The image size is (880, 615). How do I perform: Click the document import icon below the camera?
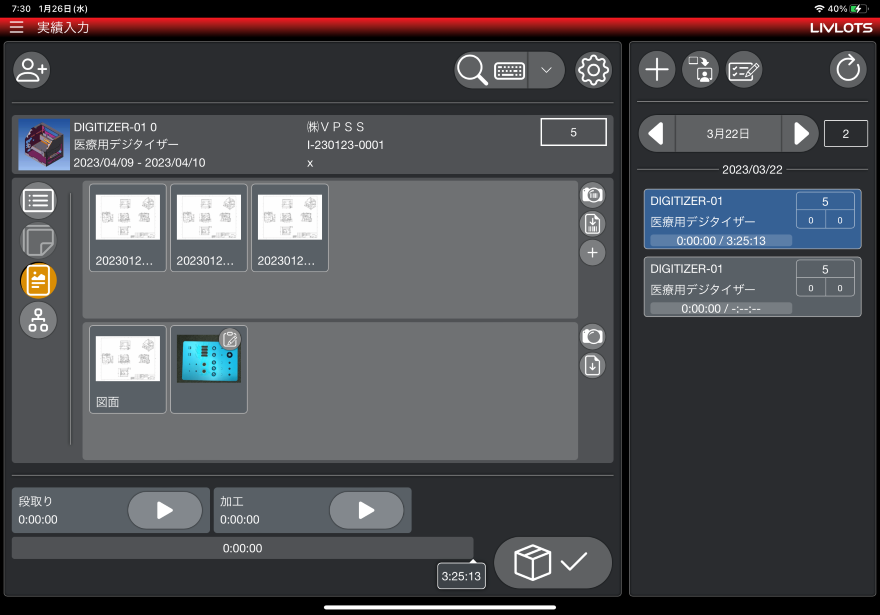[x=592, y=224]
